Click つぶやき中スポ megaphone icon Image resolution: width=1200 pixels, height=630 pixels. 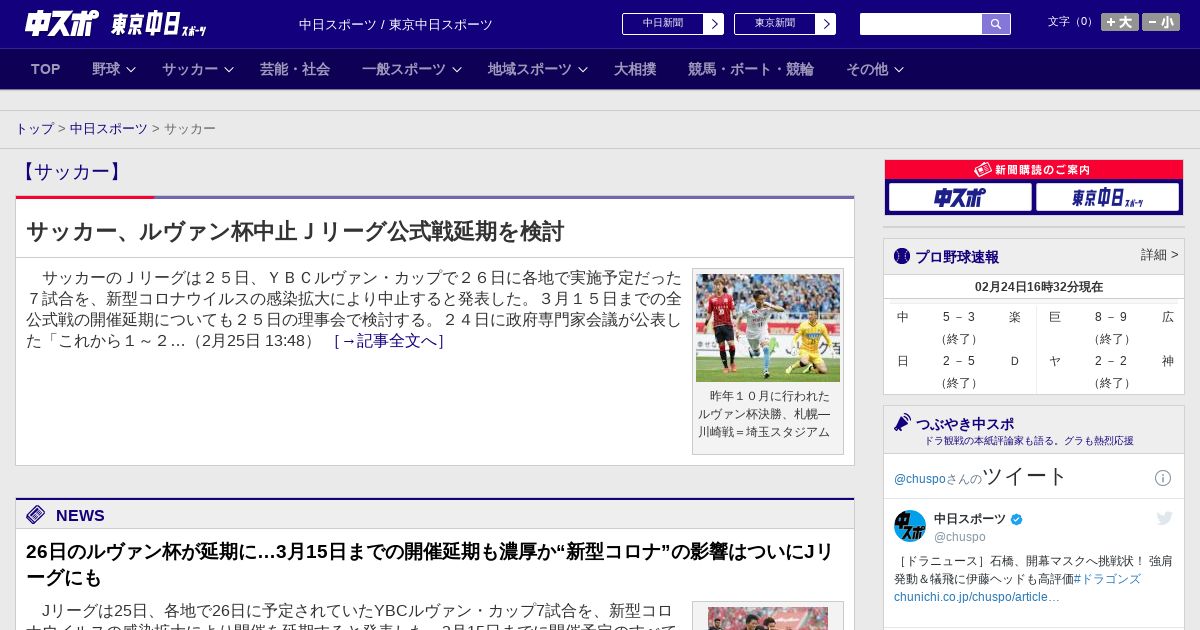(902, 422)
